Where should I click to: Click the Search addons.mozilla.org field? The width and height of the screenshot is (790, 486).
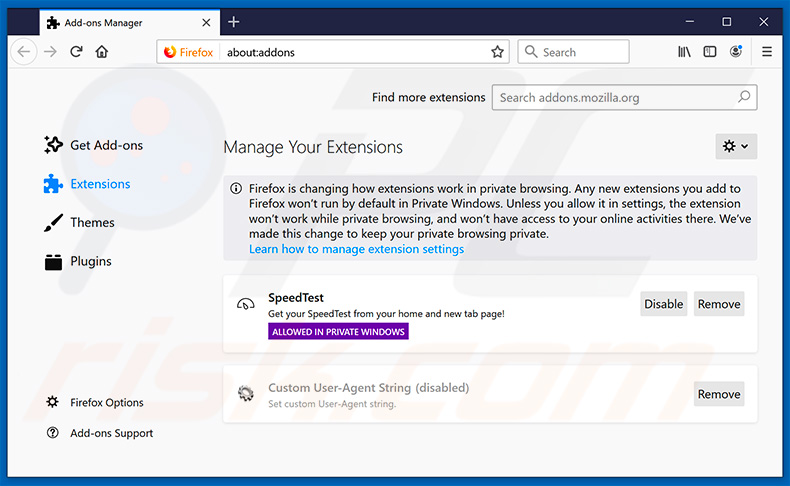(615, 98)
